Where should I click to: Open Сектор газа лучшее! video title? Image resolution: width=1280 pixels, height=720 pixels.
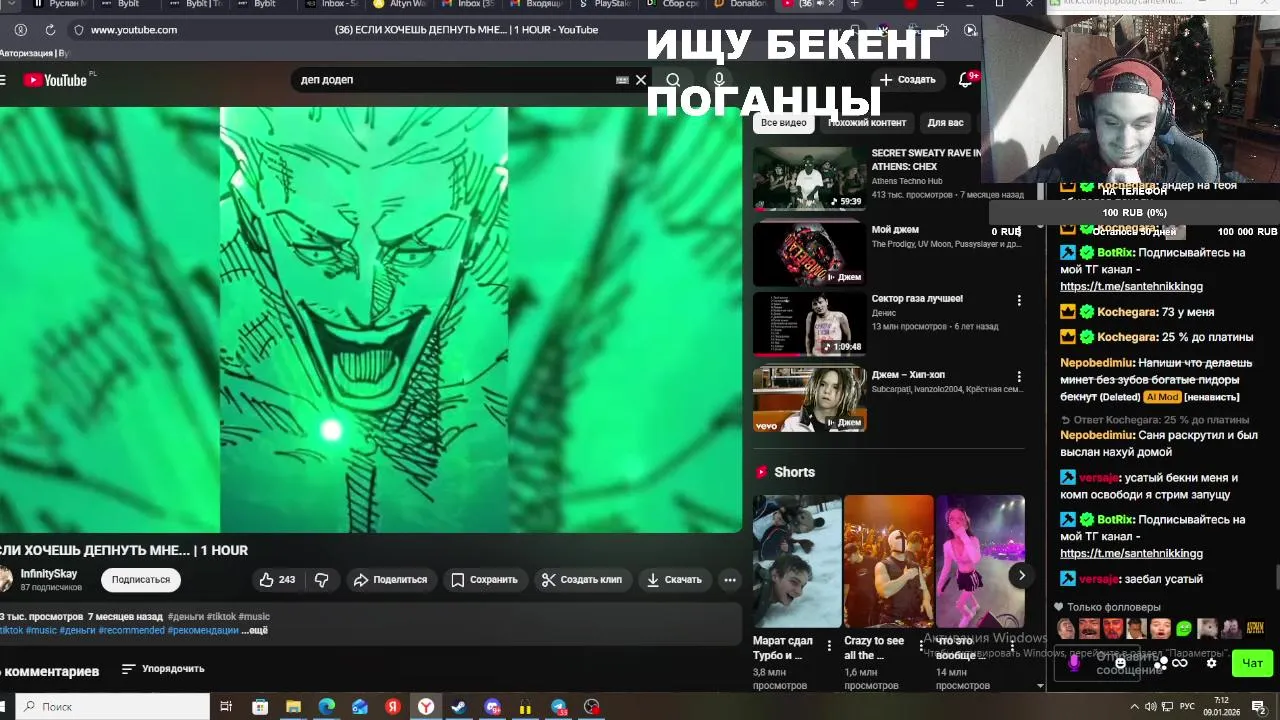(x=917, y=299)
